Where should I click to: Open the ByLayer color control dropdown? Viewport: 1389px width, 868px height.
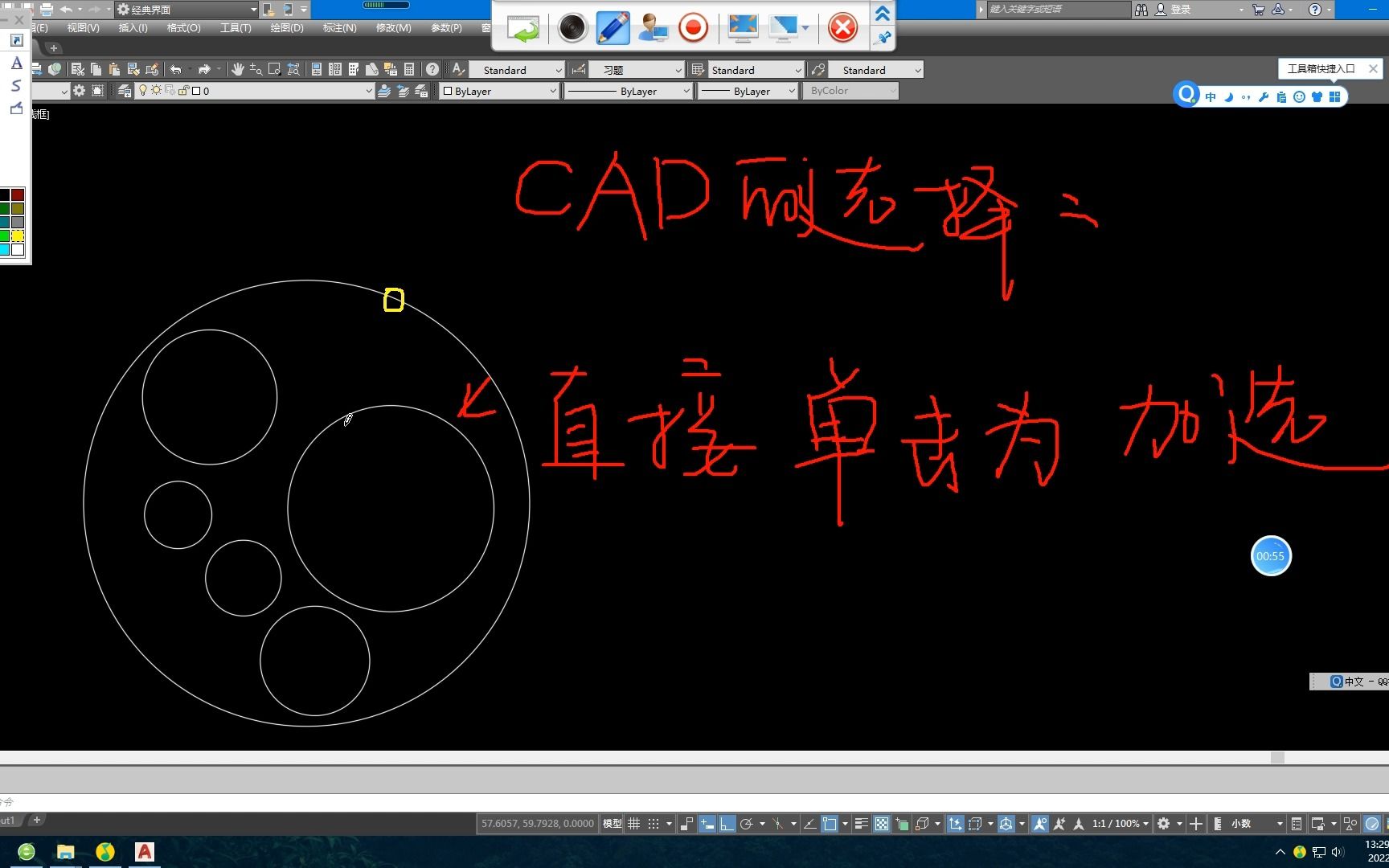498,91
